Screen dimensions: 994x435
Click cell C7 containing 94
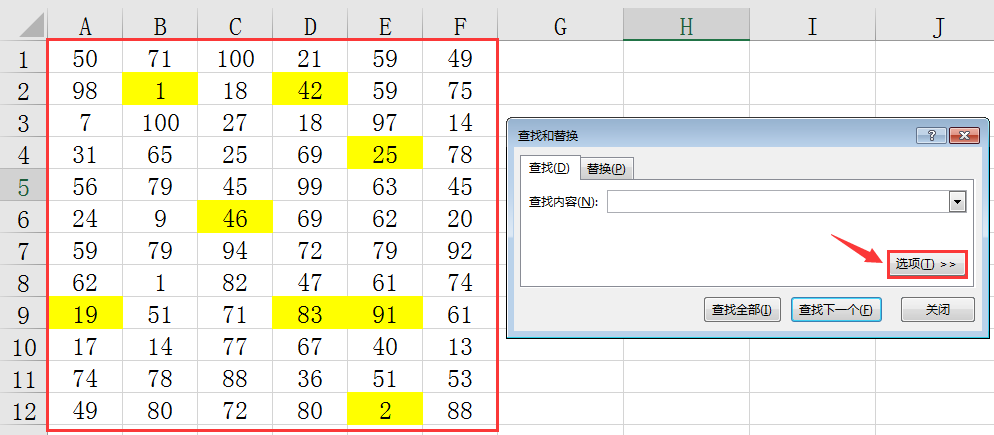tap(235, 250)
